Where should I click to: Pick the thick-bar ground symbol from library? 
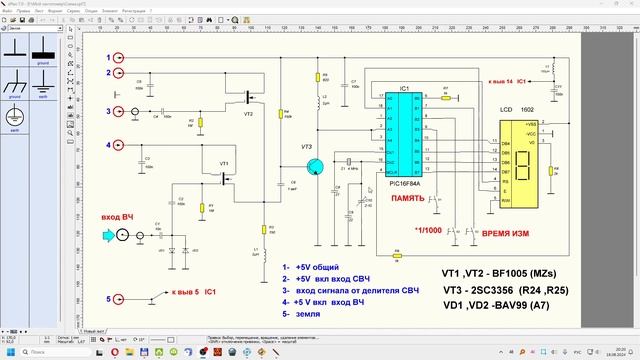pyautogui.click(x=43, y=49)
